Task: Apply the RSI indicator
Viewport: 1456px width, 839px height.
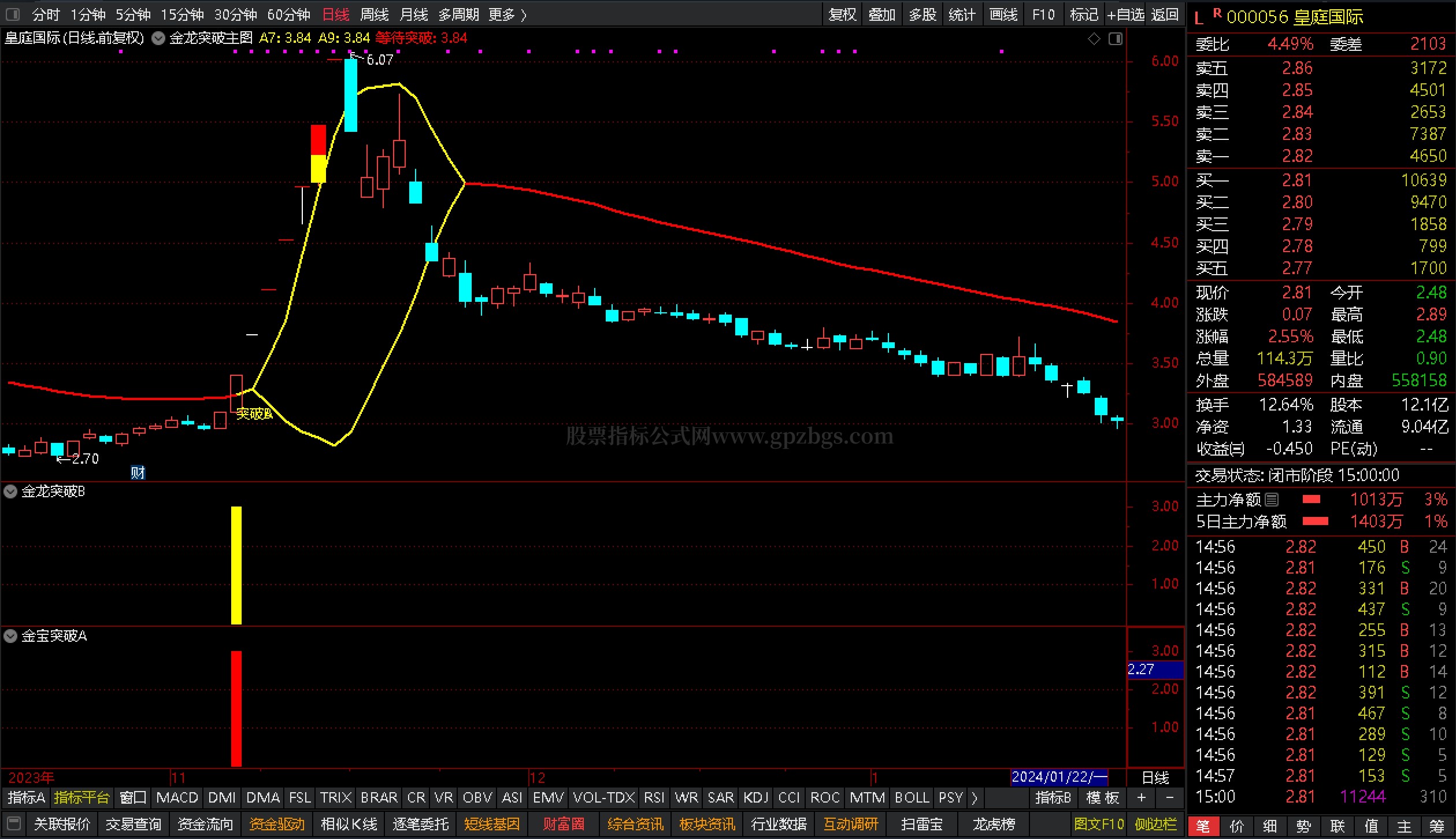Action: pyautogui.click(x=654, y=798)
